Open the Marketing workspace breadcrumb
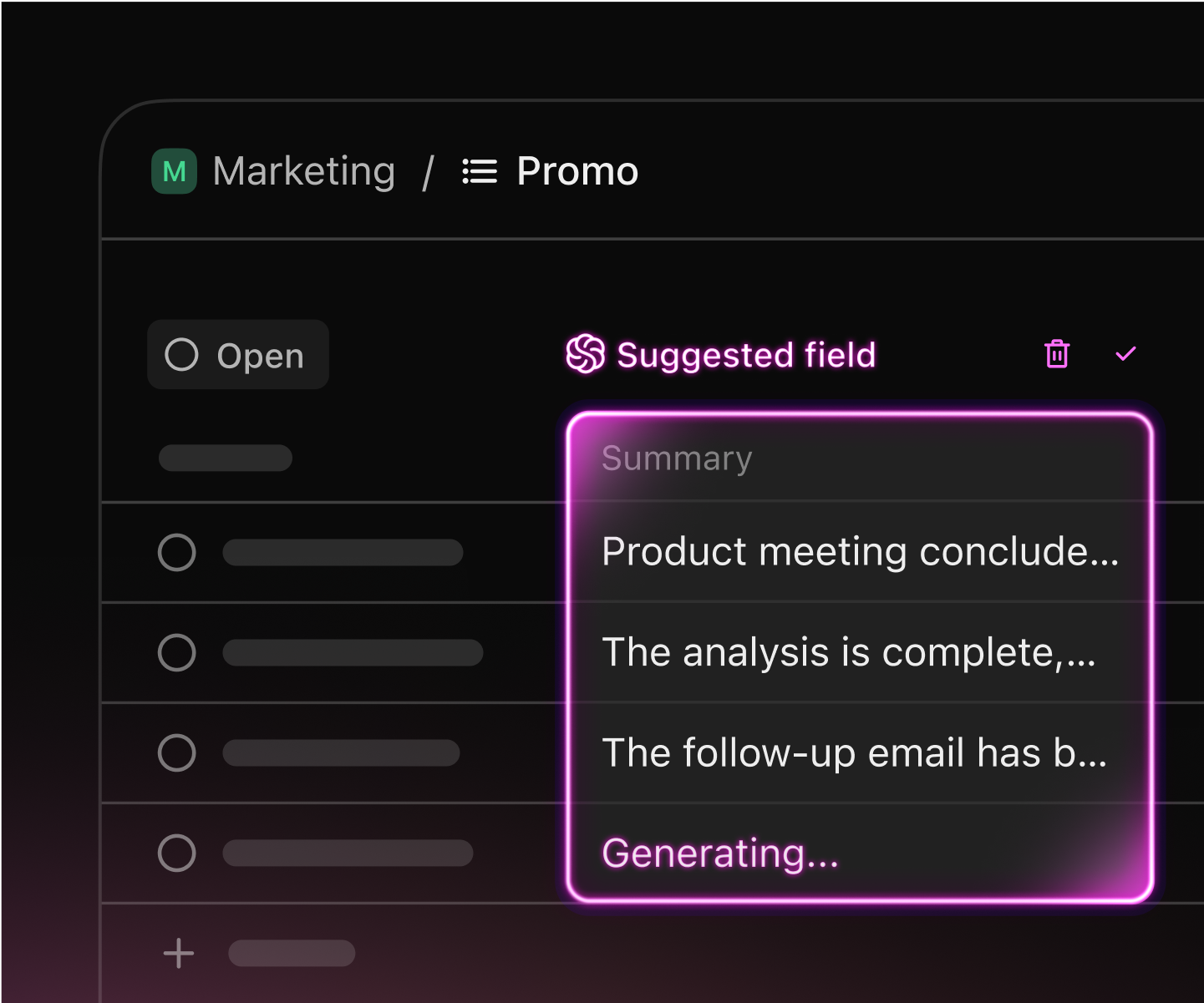Screen dimensions: 1204x1003 (304, 172)
